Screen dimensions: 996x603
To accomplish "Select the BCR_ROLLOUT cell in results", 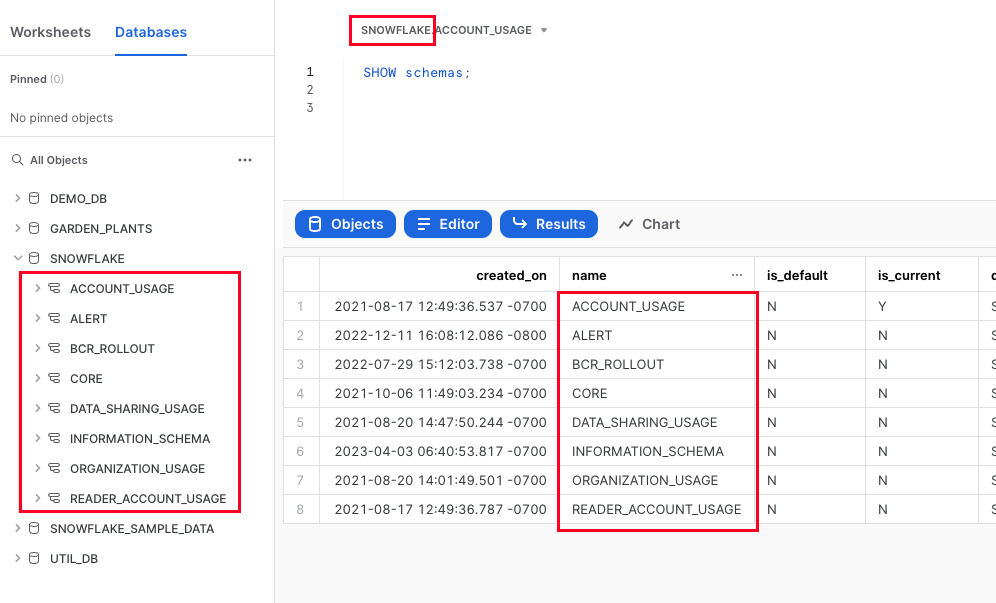I will click(x=657, y=364).
